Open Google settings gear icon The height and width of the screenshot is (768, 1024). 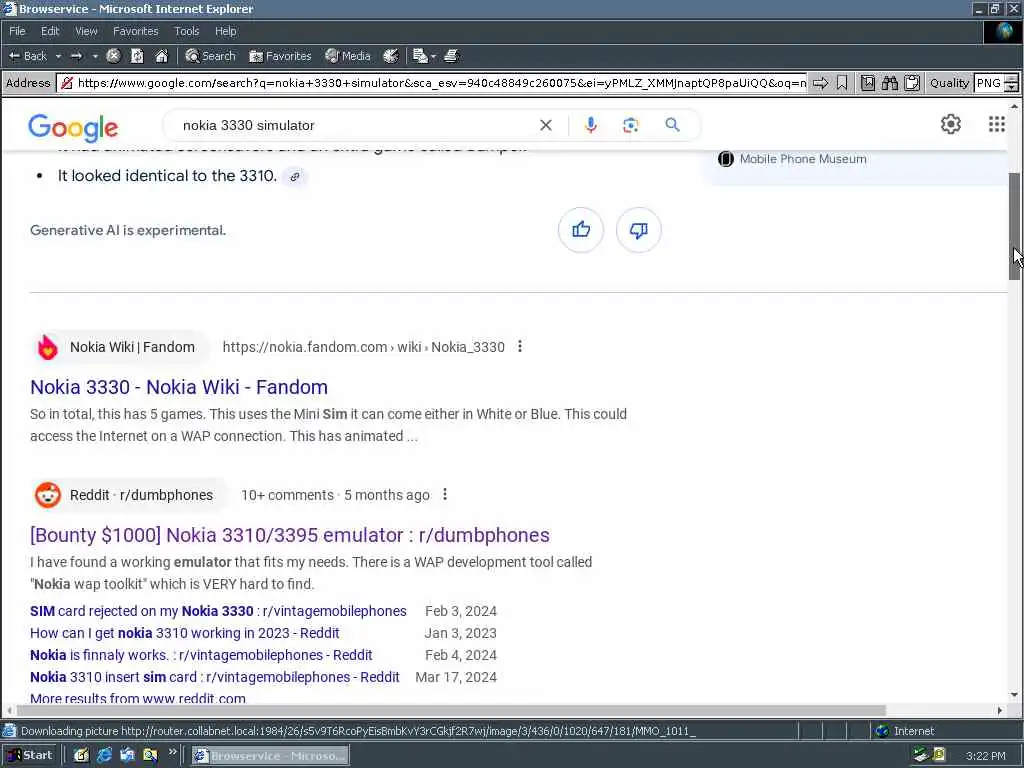point(950,124)
